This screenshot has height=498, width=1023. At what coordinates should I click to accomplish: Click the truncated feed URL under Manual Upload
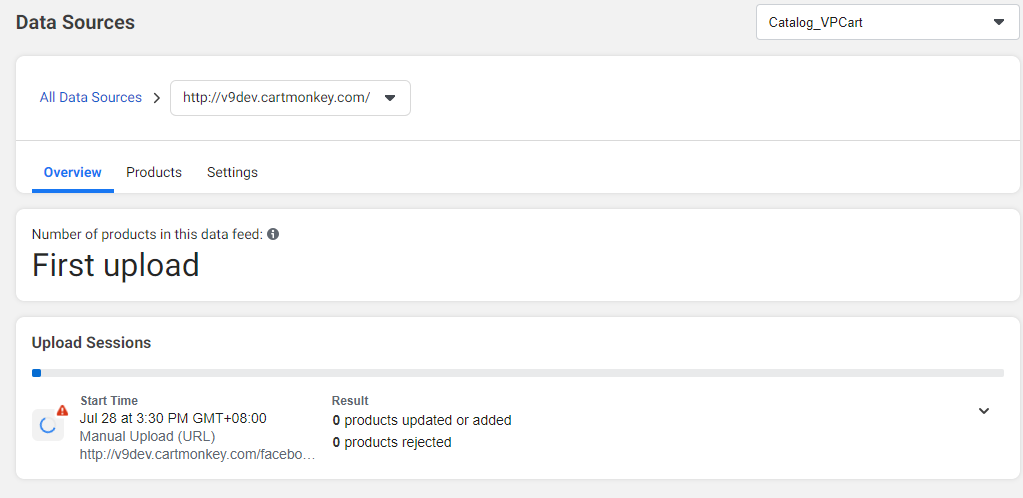(x=198, y=454)
